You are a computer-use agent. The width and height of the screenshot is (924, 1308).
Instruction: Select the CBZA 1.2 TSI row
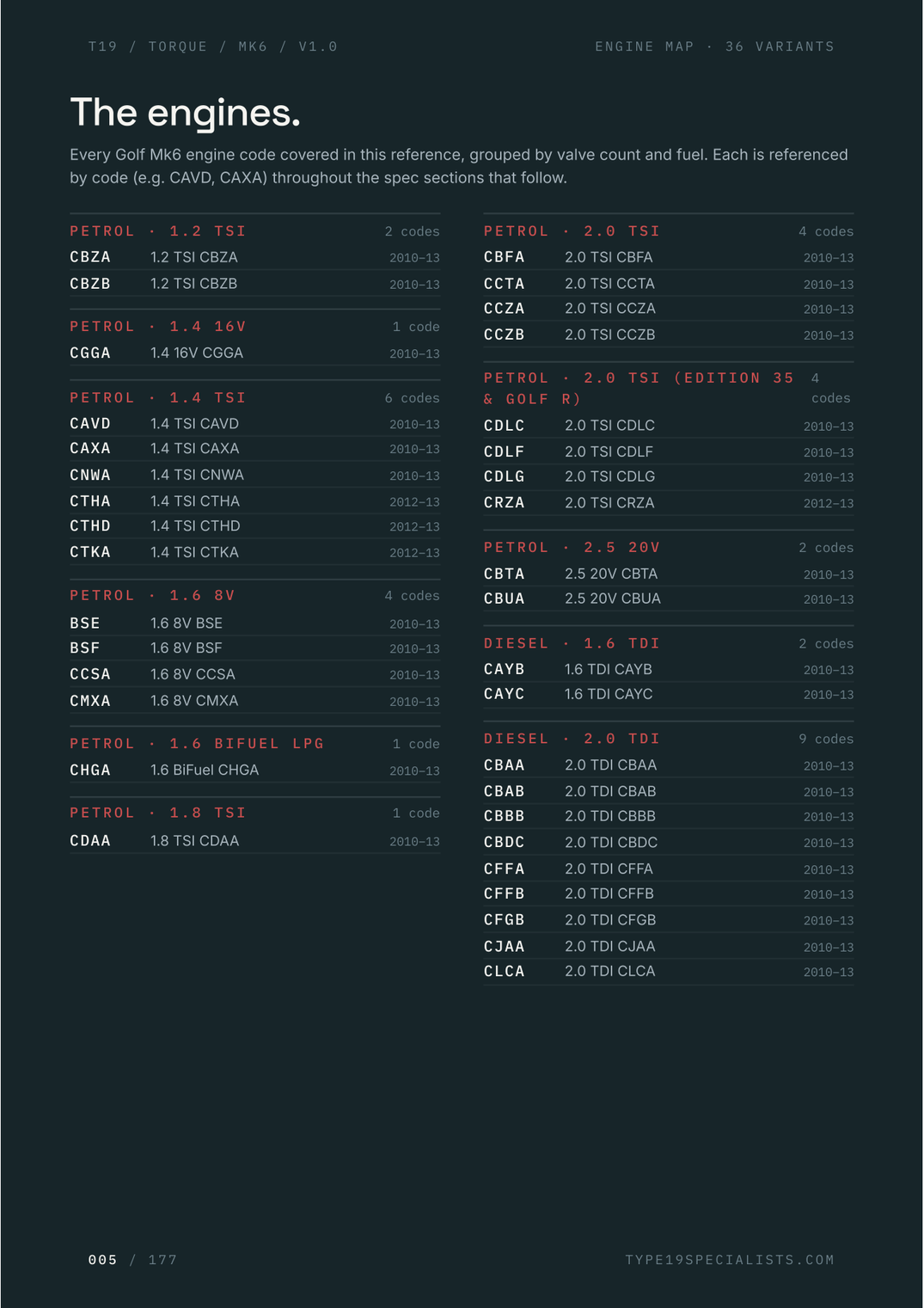coord(254,257)
